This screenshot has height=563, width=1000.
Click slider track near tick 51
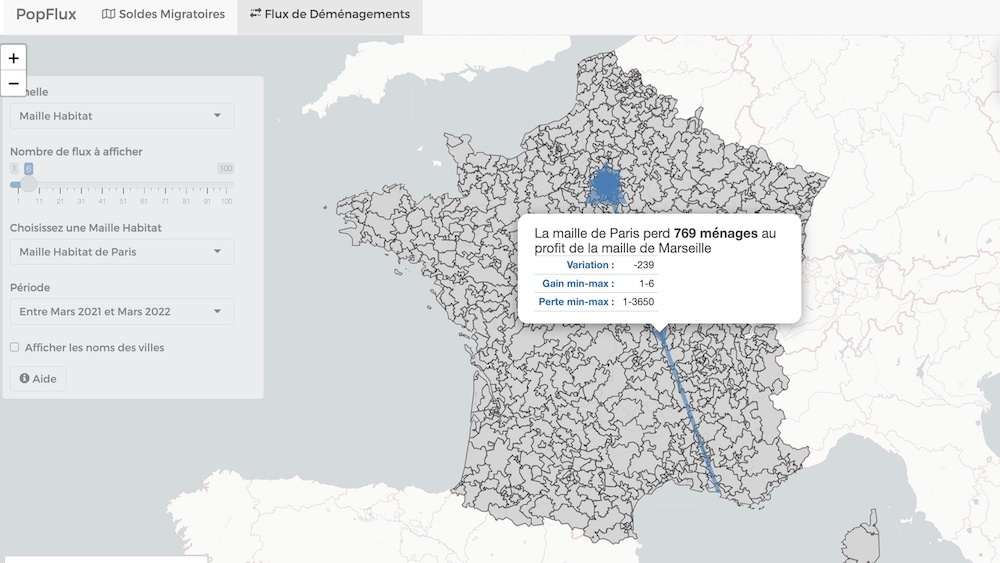tap(122, 185)
